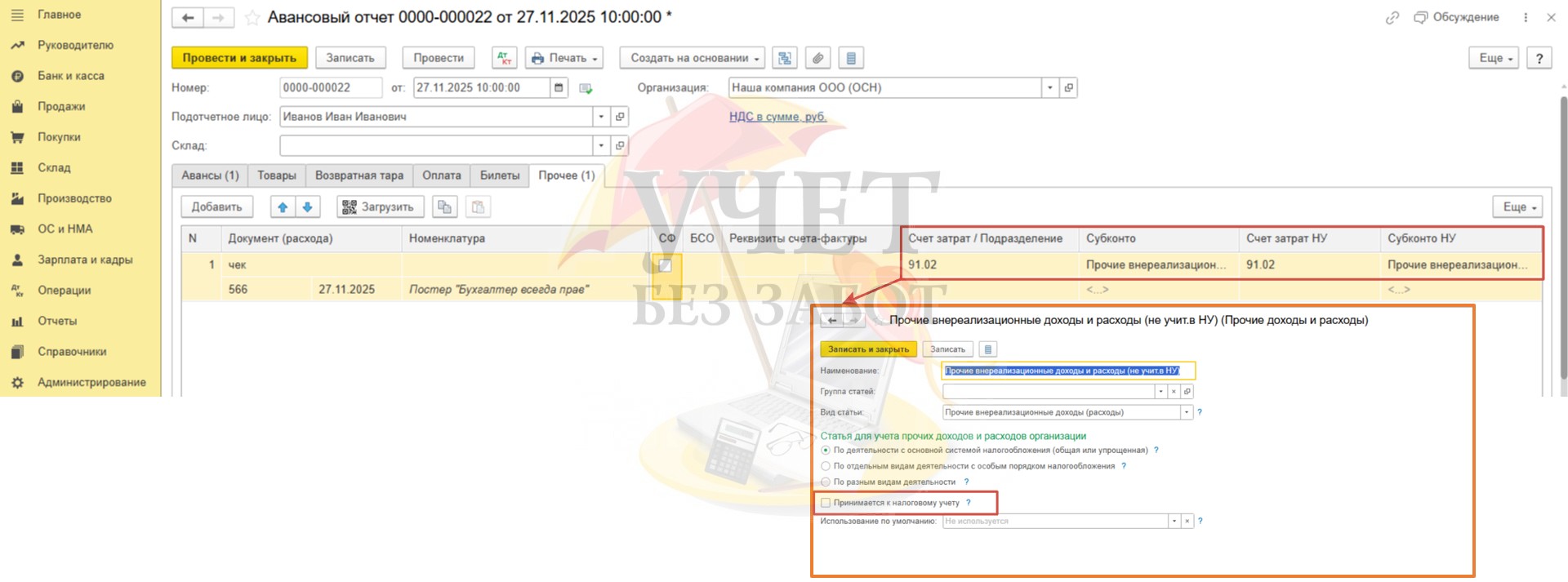
Task: Move the row down with the blue arrow
Action: 308,207
